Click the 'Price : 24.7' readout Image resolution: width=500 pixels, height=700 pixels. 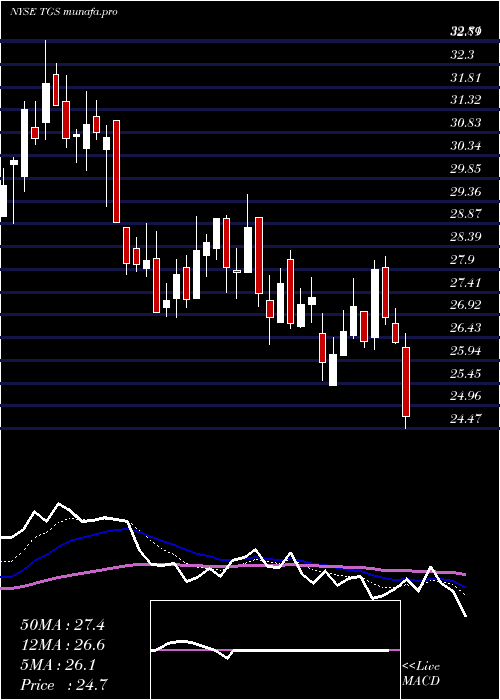(62, 685)
